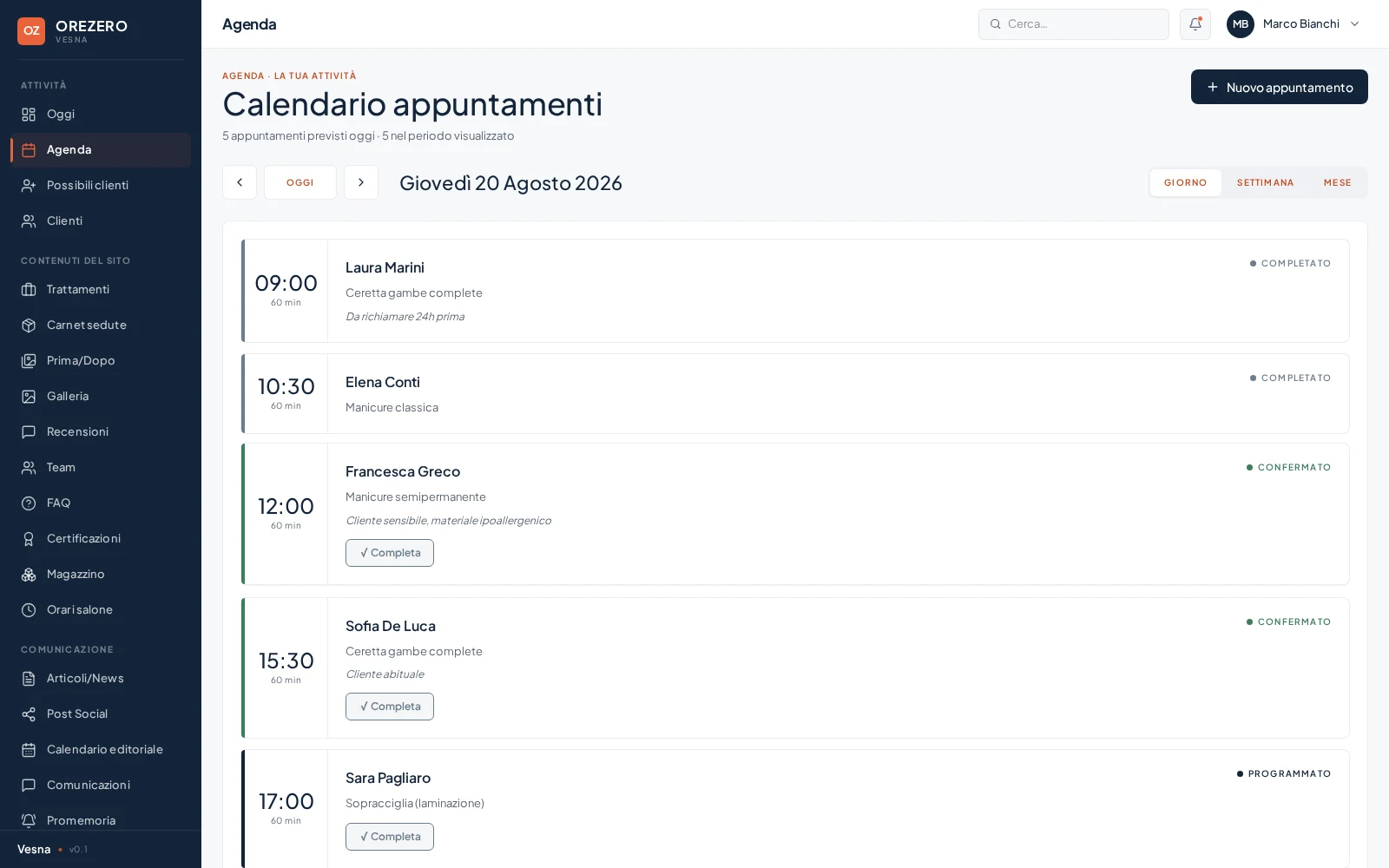Click the Galleria picture icon
Screen dimensions: 1389x868
pyautogui.click(x=29, y=397)
